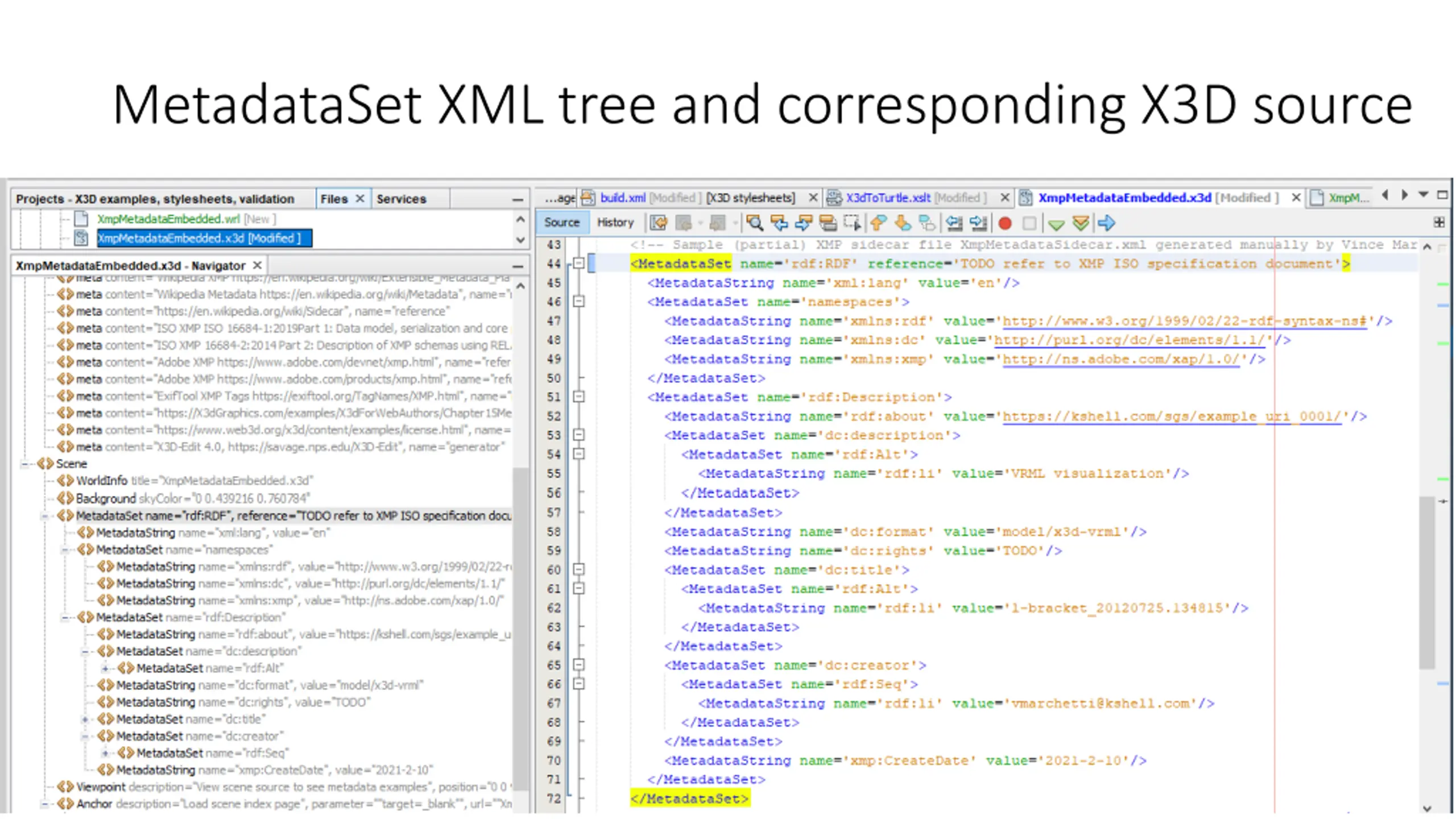Click the editor vertical scrollbar thumb
The width and height of the screenshot is (1456, 819).
point(1427,582)
